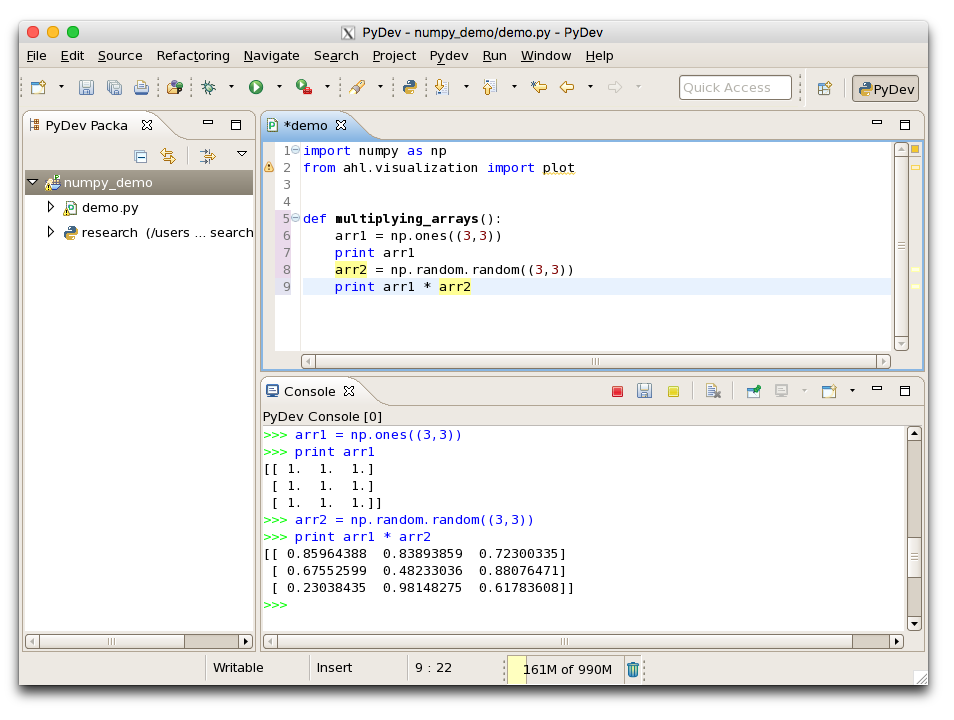Run the program with the green play icon
Viewport: 954px width, 720px height.
coord(256,88)
